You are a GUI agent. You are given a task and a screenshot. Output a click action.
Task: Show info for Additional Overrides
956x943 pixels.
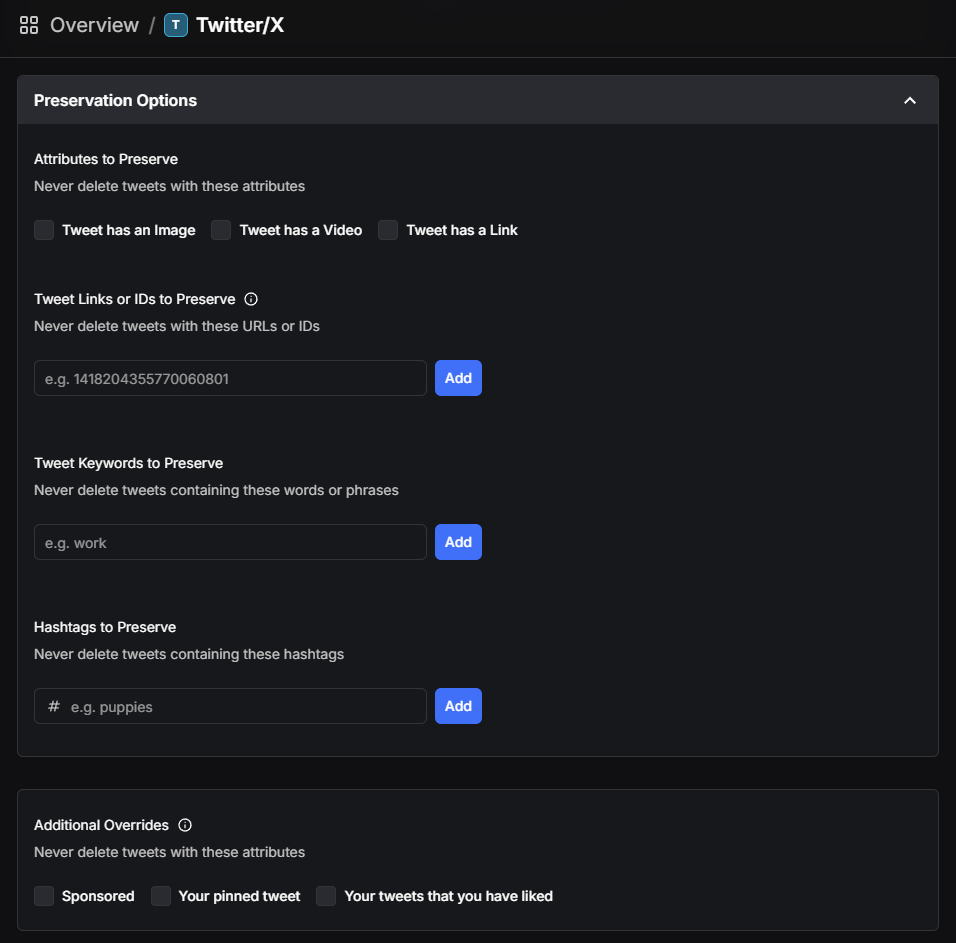coord(185,825)
